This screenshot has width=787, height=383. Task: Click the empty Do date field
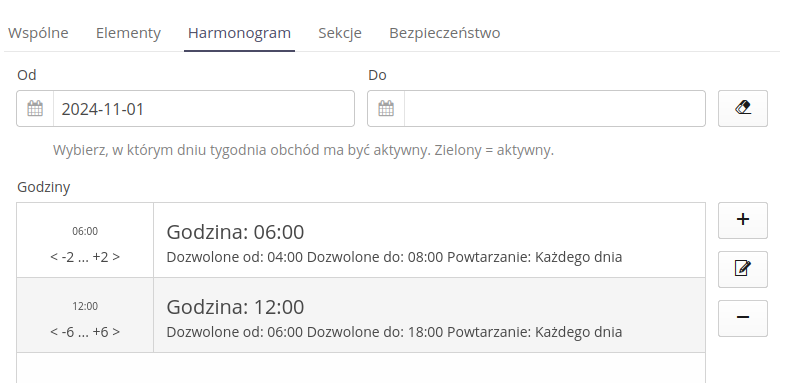click(555, 108)
